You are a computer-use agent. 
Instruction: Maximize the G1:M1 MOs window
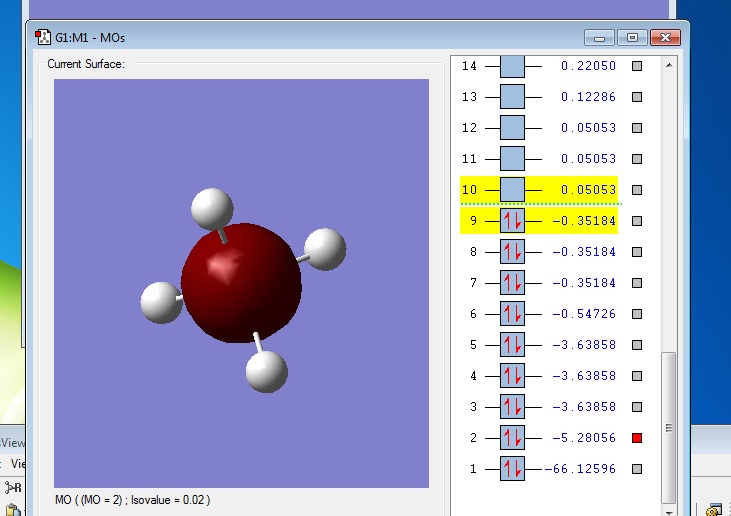pos(631,38)
